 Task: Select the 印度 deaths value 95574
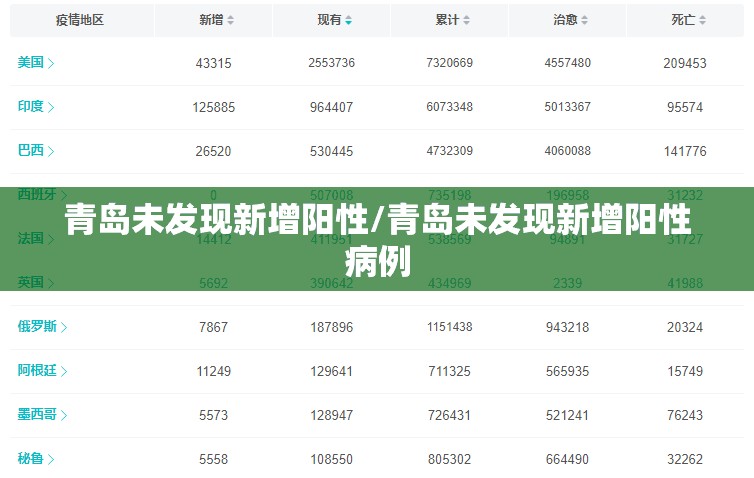pos(685,107)
